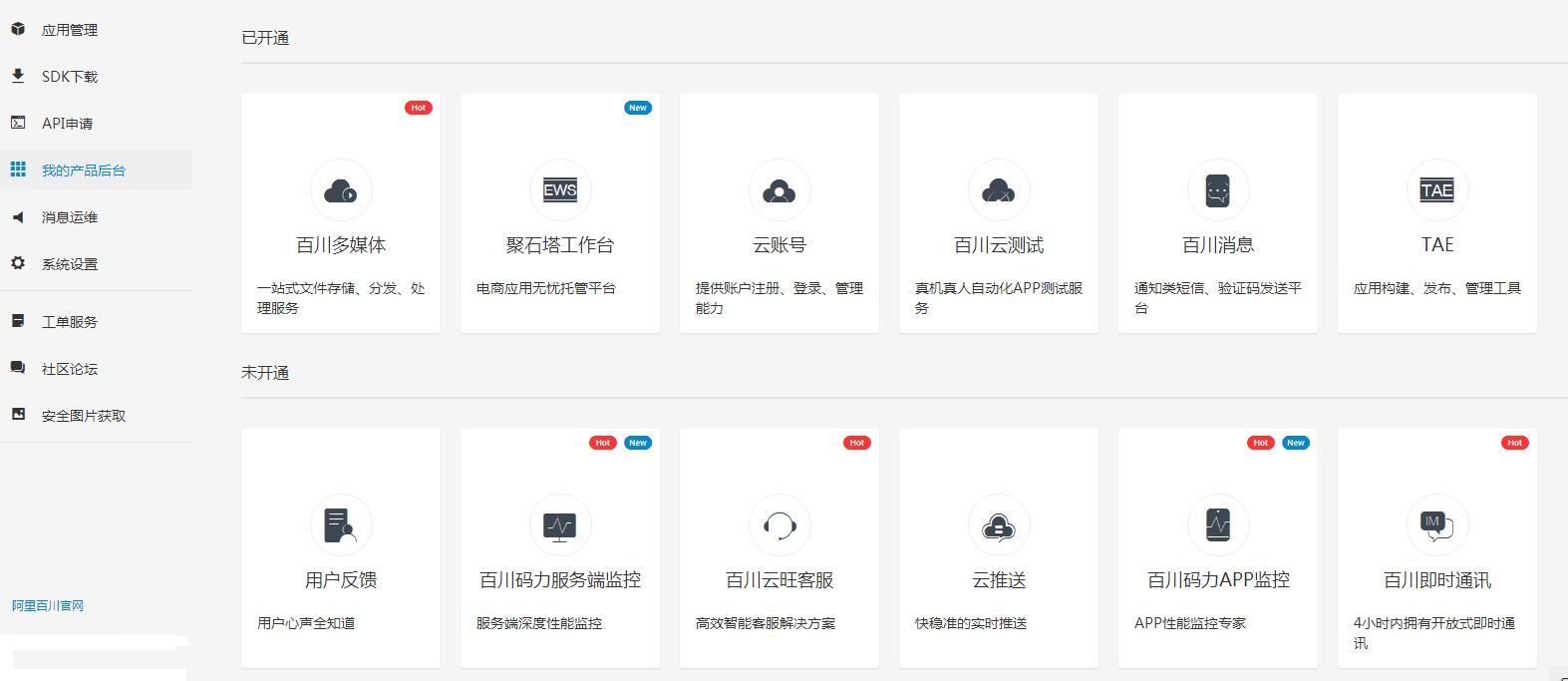
Task: Open the 云账号 product title
Action: pos(780,245)
